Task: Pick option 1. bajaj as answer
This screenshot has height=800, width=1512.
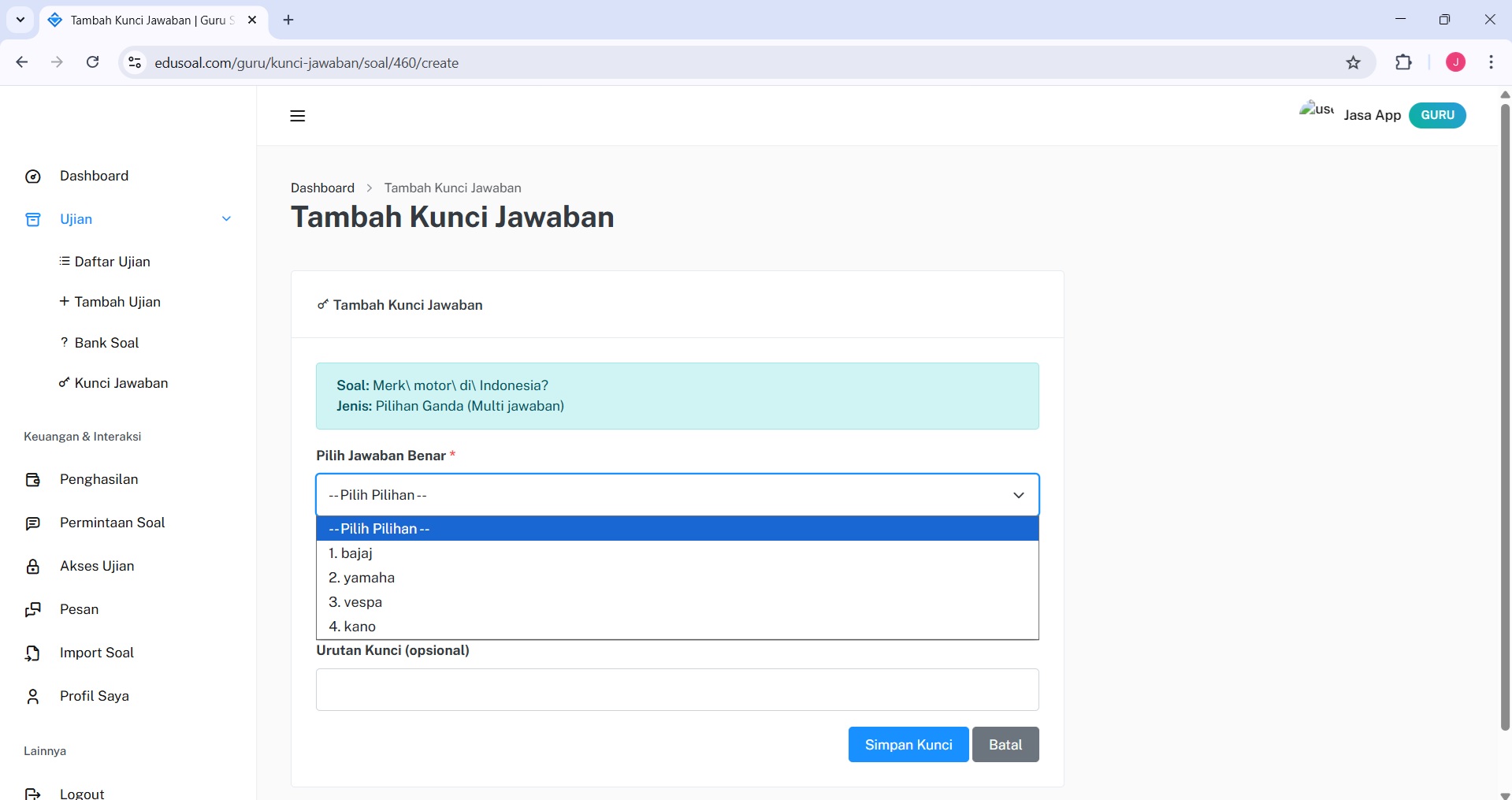Action: pos(351,553)
